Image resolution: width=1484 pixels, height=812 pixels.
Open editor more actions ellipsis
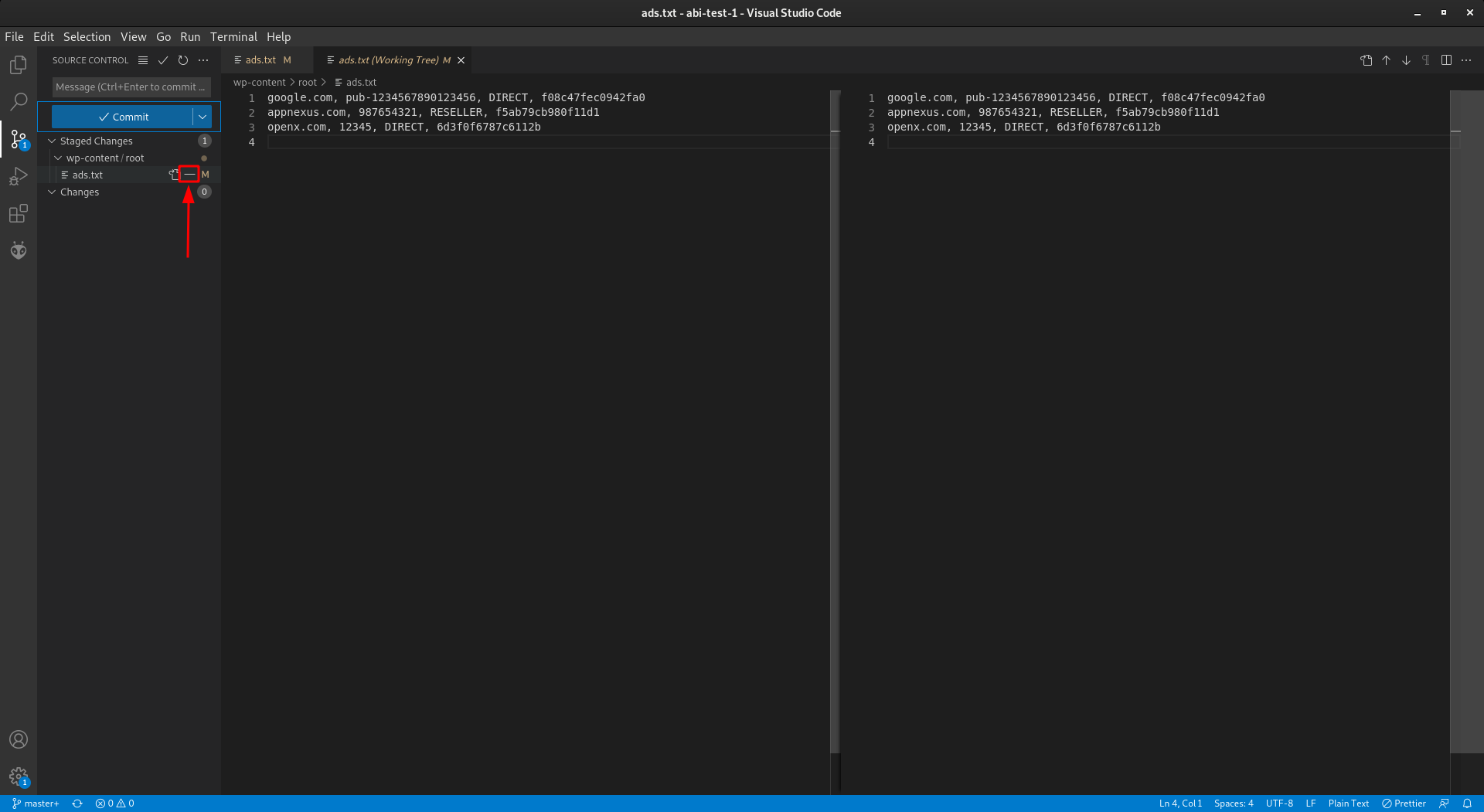pyautogui.click(x=1467, y=60)
